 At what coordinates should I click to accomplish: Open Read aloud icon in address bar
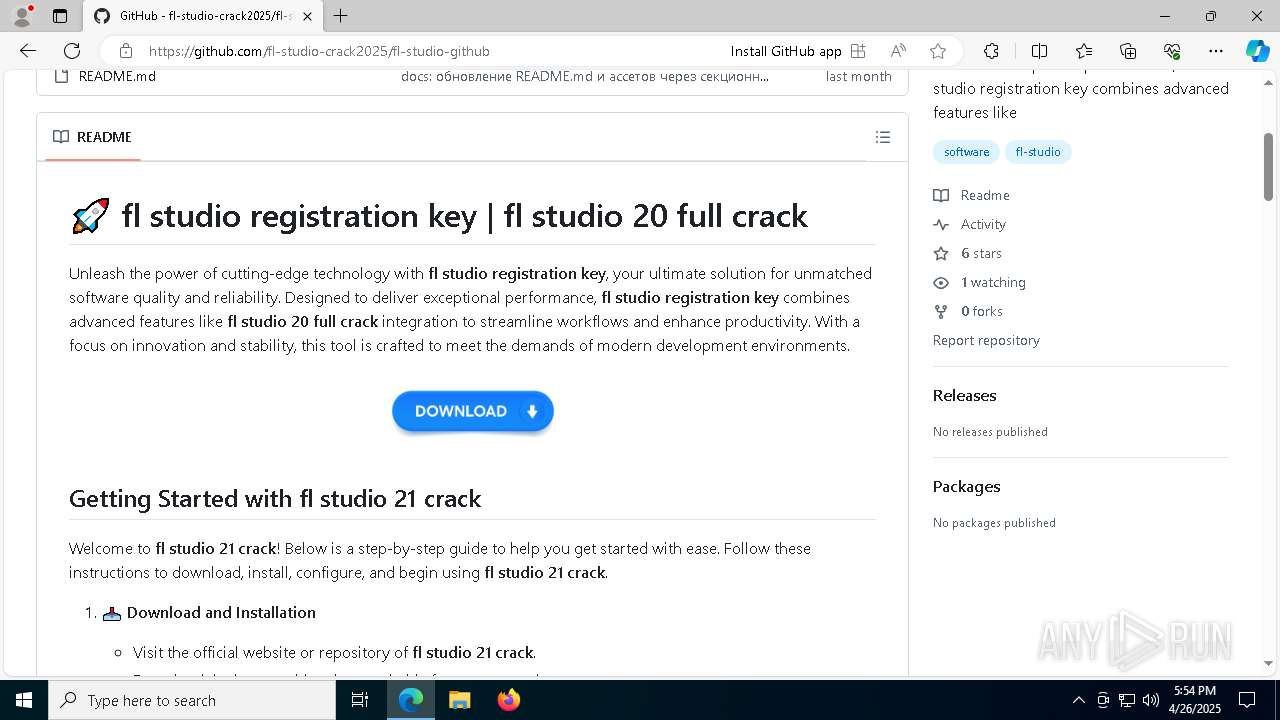click(x=898, y=51)
